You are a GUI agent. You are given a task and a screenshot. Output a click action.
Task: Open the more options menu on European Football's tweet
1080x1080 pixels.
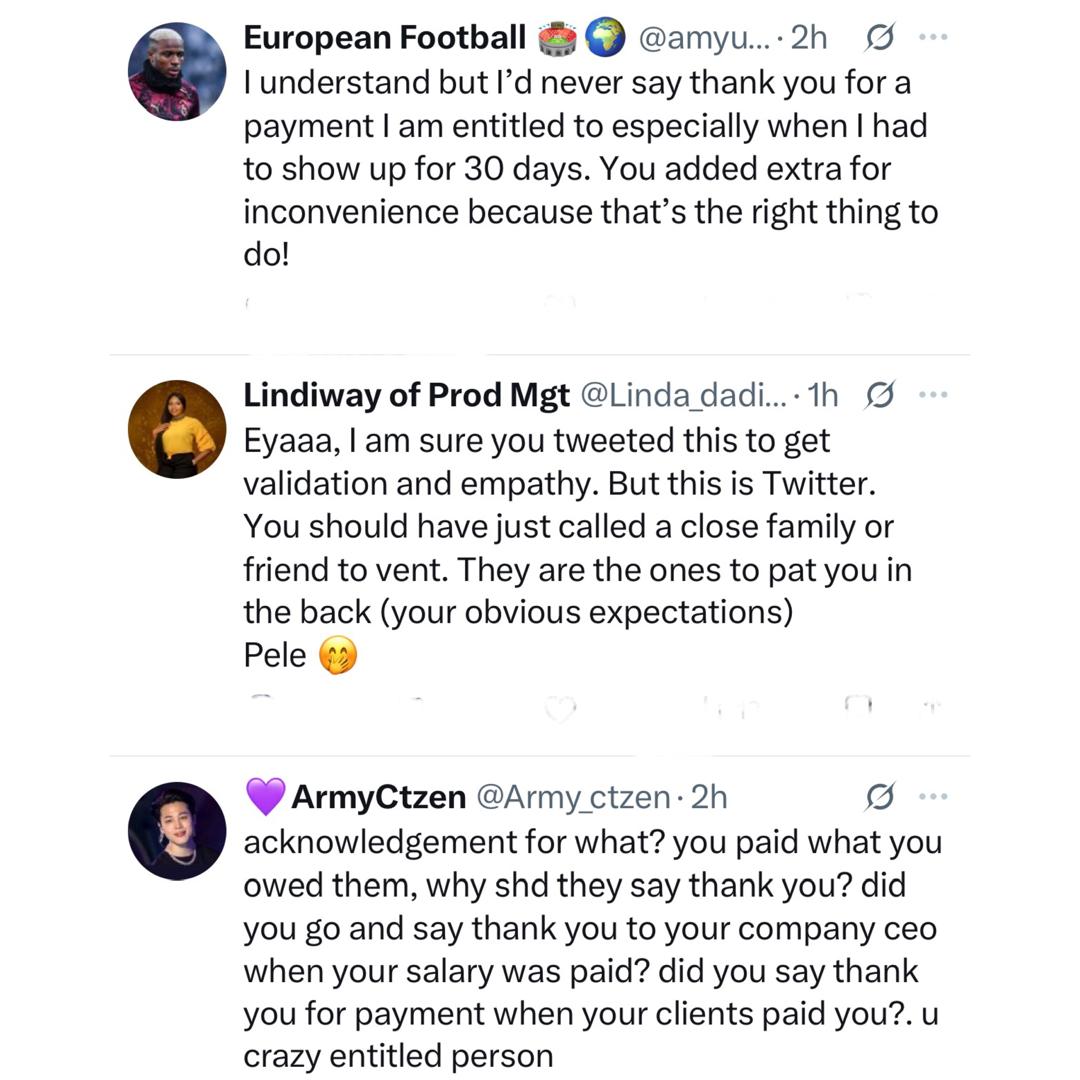(934, 36)
